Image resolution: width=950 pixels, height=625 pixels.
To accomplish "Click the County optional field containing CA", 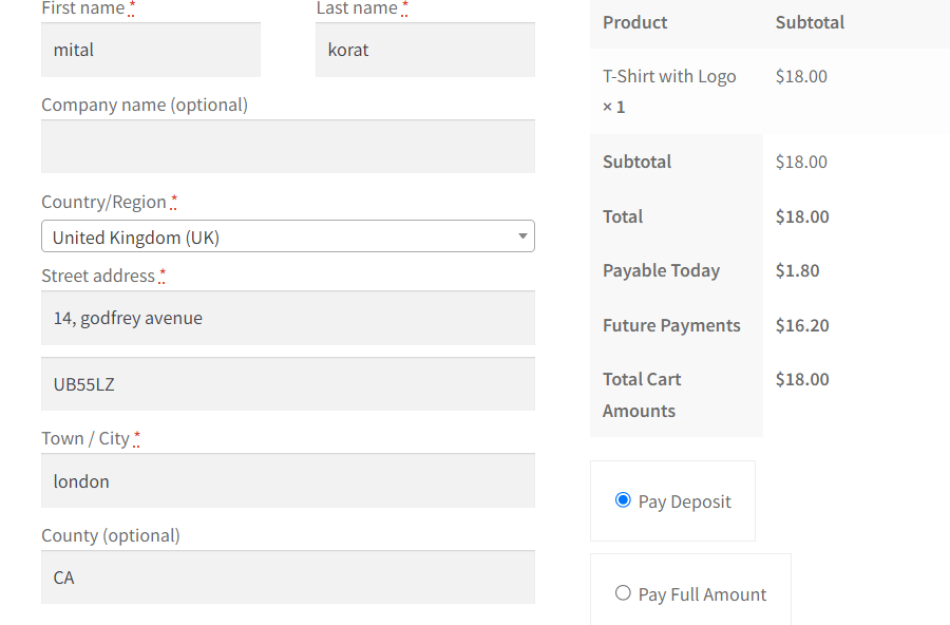I will [288, 577].
